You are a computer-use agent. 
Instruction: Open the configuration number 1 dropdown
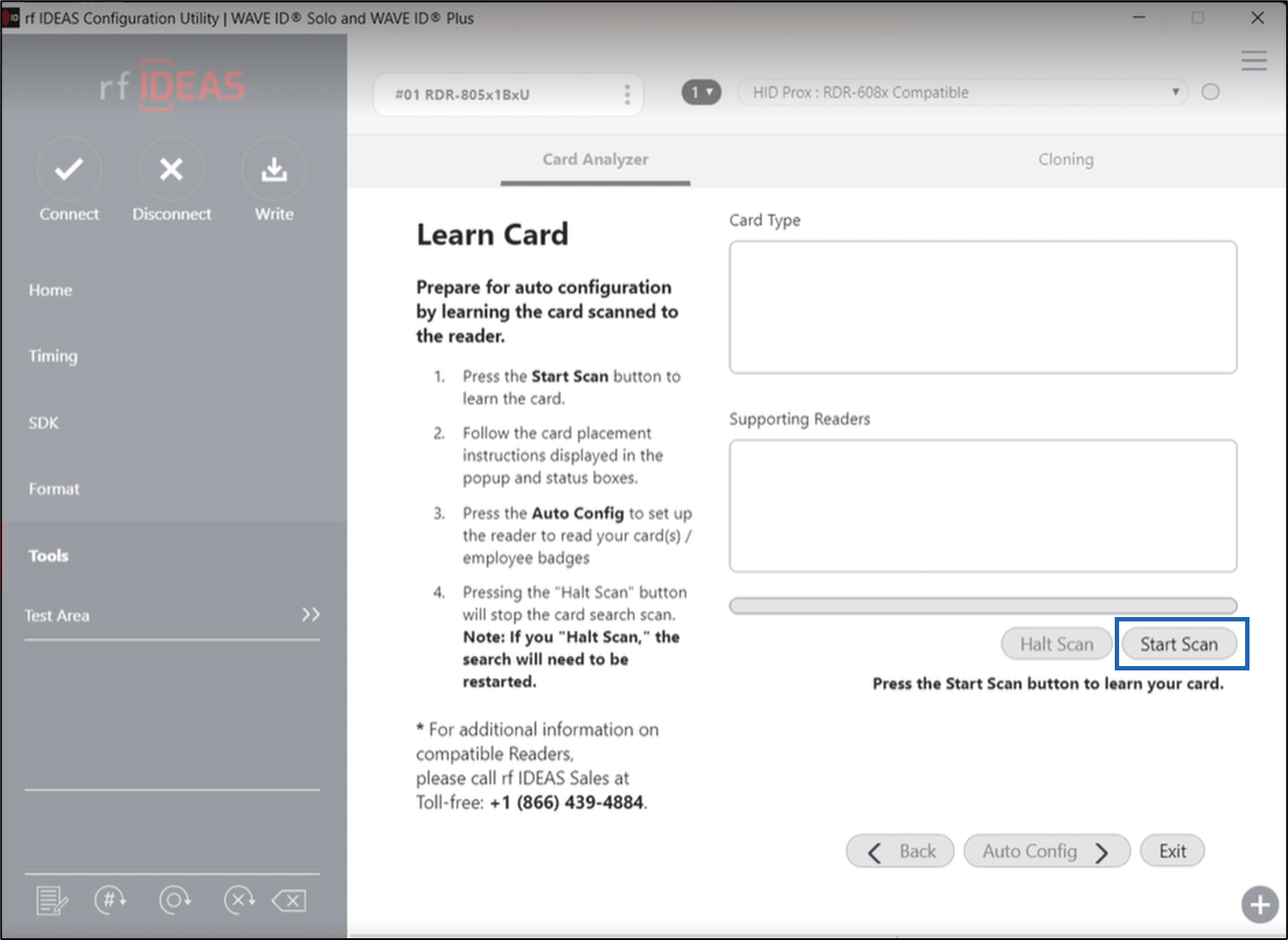click(701, 92)
